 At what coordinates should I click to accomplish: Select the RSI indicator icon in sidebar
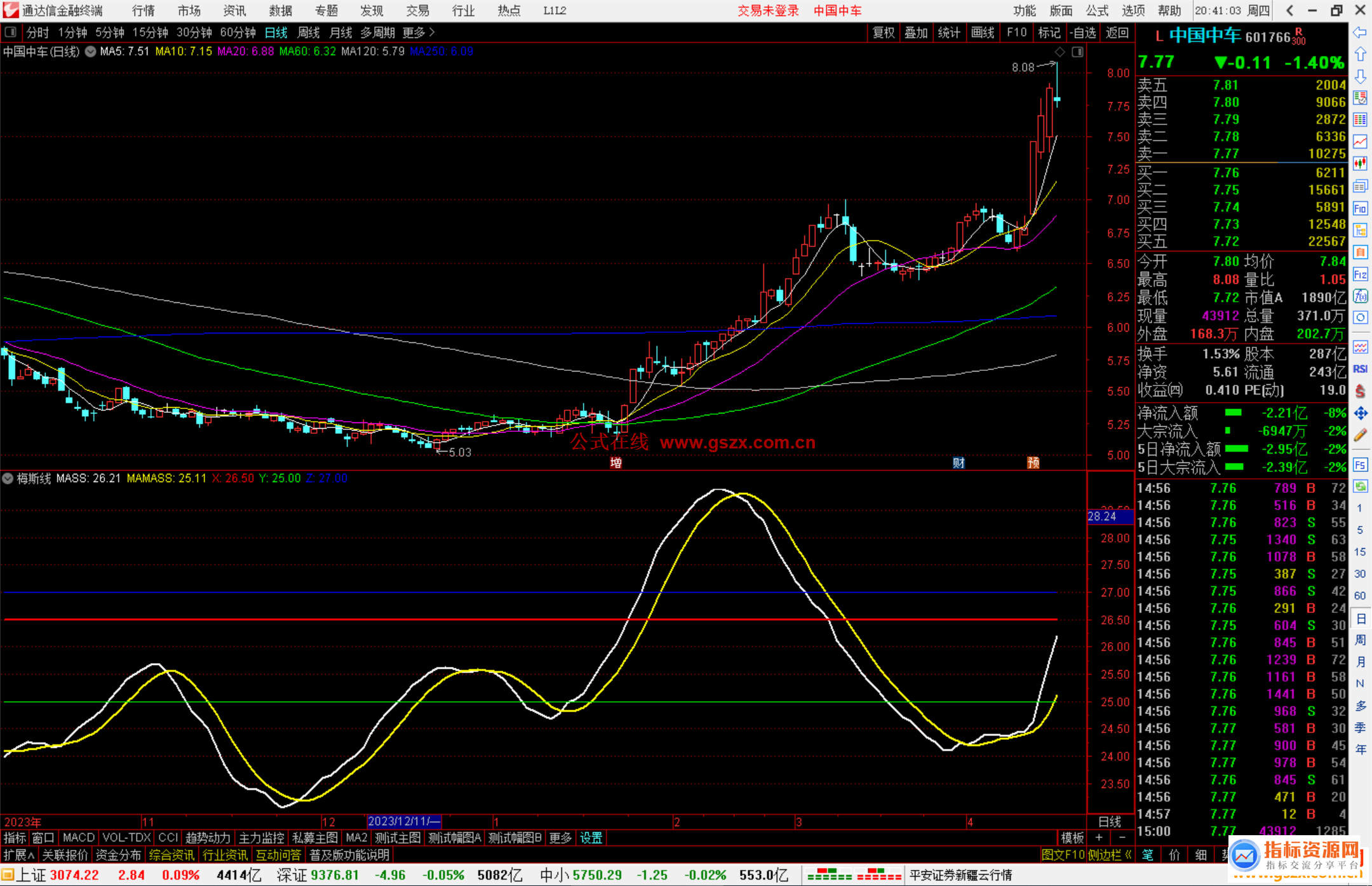pyautogui.click(x=1360, y=369)
